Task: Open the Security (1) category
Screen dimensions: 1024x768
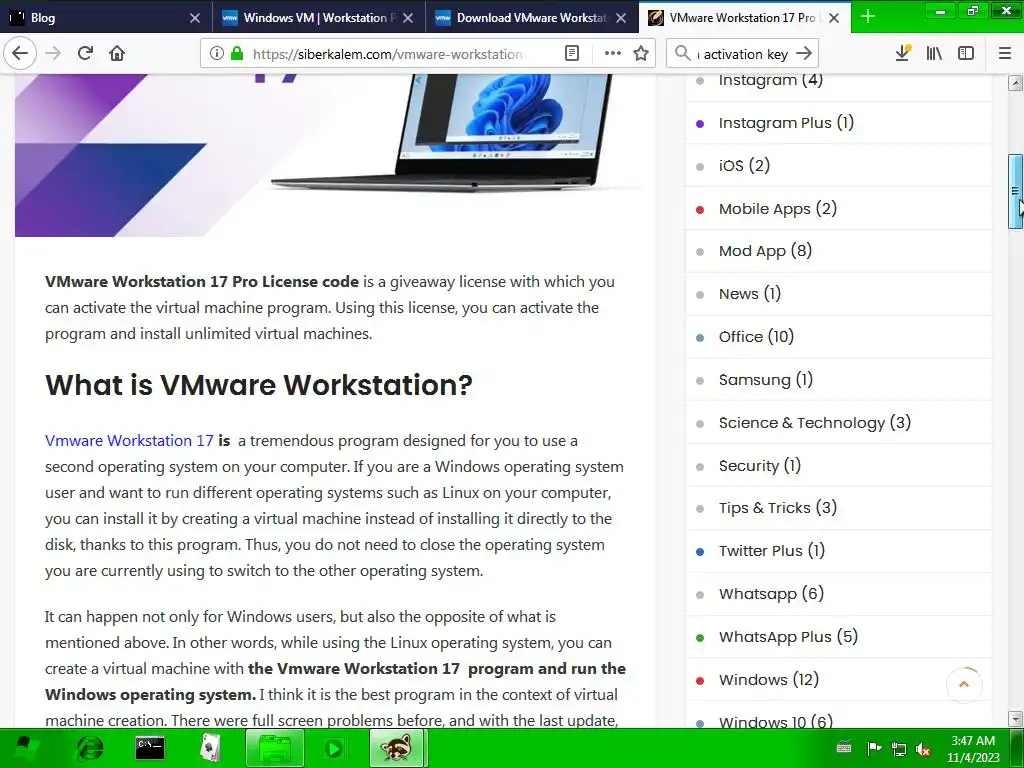Action: [x=760, y=466]
